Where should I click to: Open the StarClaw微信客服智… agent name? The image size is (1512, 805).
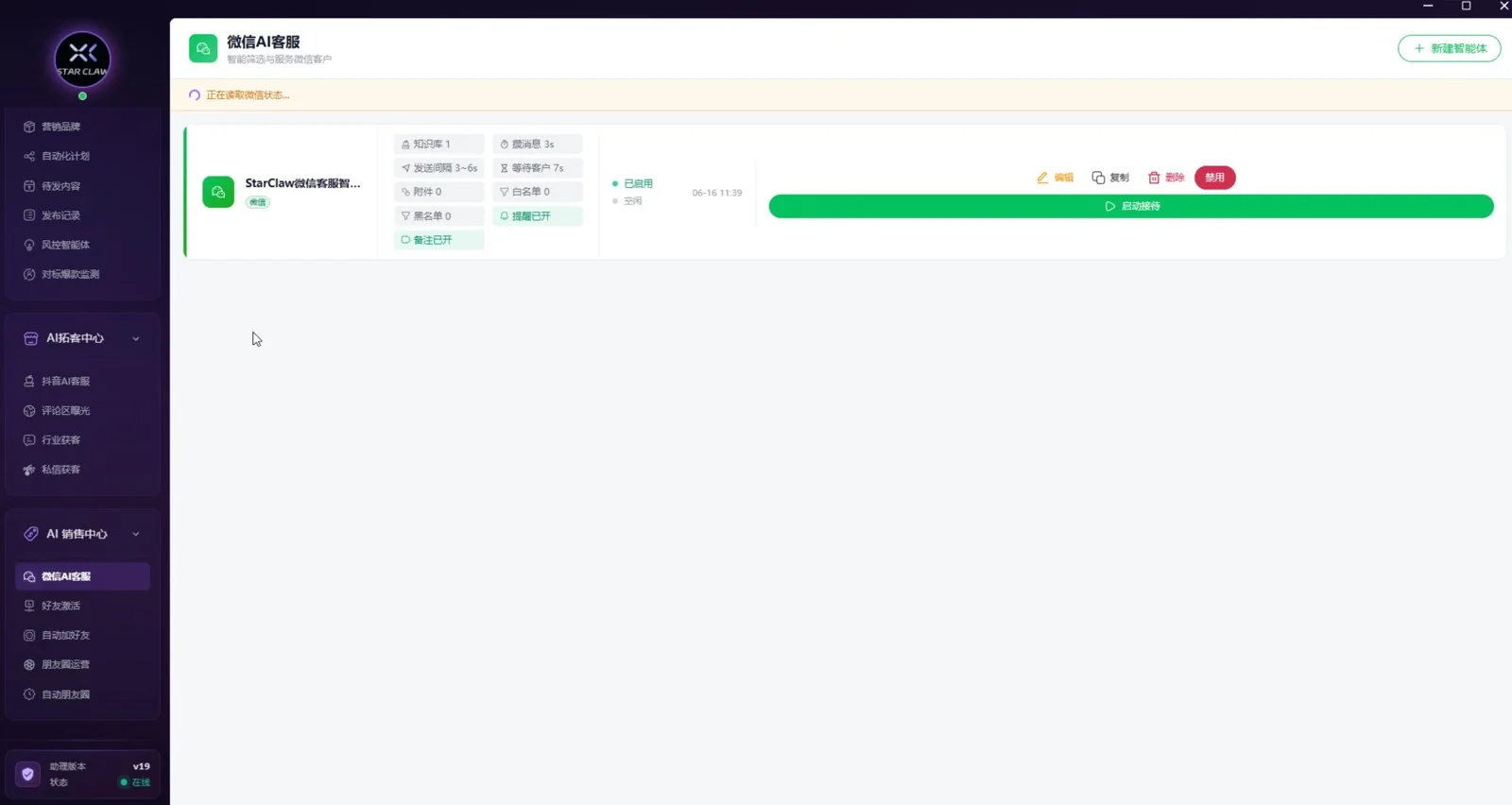(302, 183)
